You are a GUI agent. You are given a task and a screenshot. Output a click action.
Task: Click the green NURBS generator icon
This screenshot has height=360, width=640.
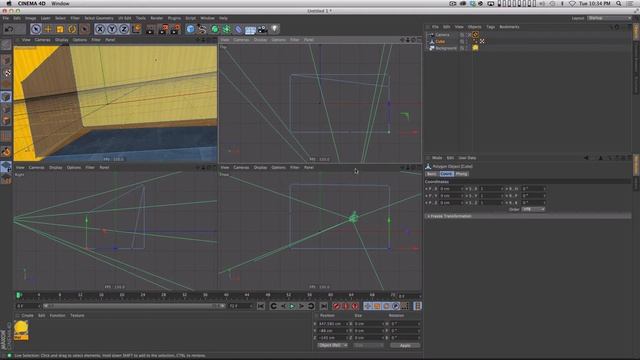click(x=215, y=29)
